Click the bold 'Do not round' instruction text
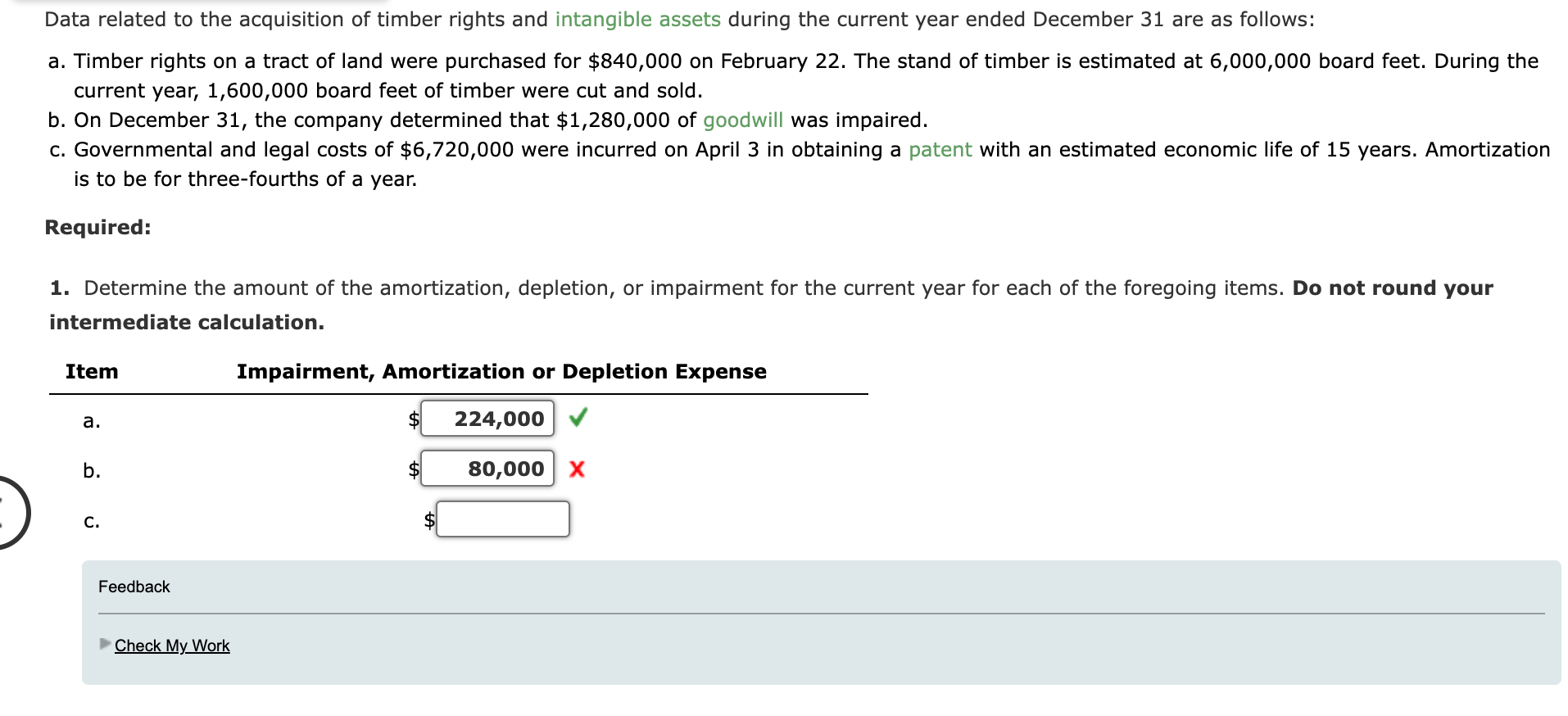1568x716 pixels. 1393,288
